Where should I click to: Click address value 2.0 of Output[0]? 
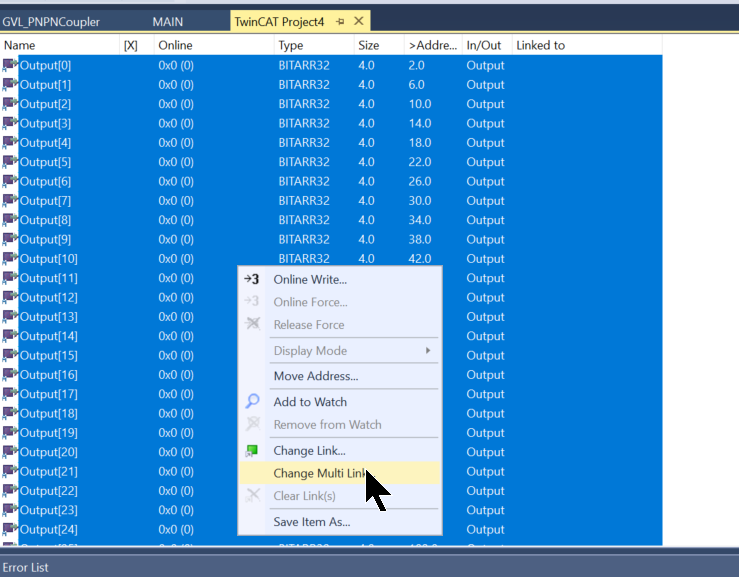[416, 65]
